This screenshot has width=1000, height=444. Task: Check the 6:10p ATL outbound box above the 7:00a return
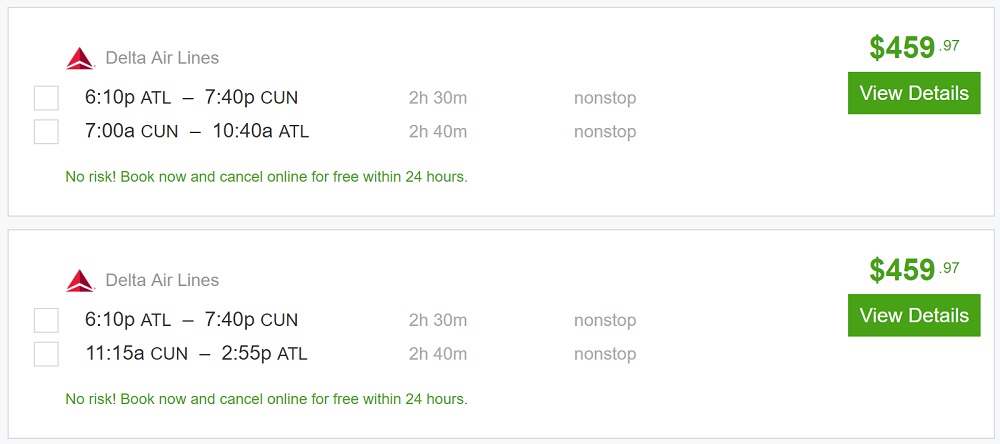point(46,98)
